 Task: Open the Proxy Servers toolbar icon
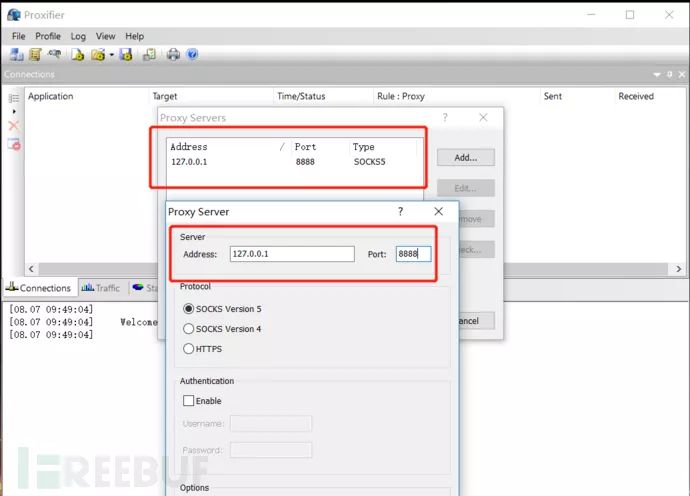(x=17, y=55)
